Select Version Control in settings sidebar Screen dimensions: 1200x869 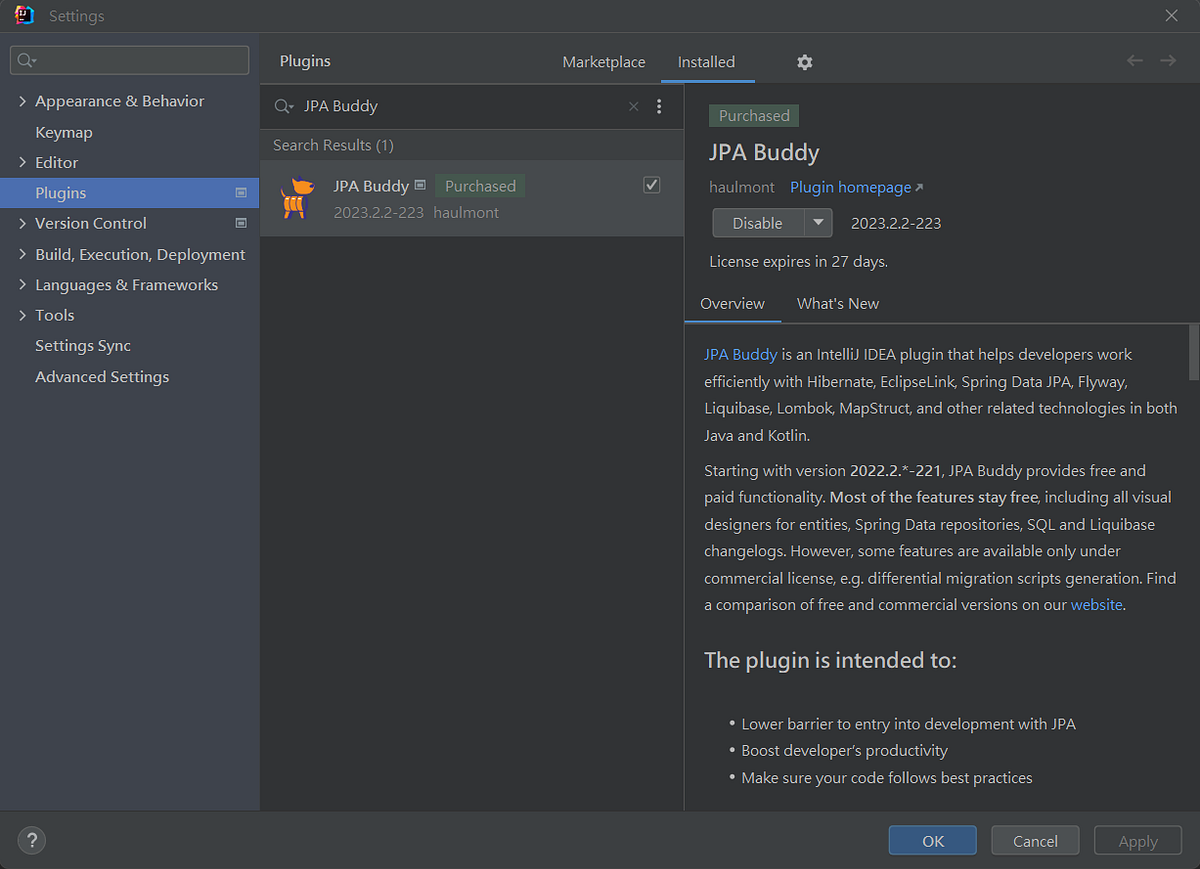point(90,223)
